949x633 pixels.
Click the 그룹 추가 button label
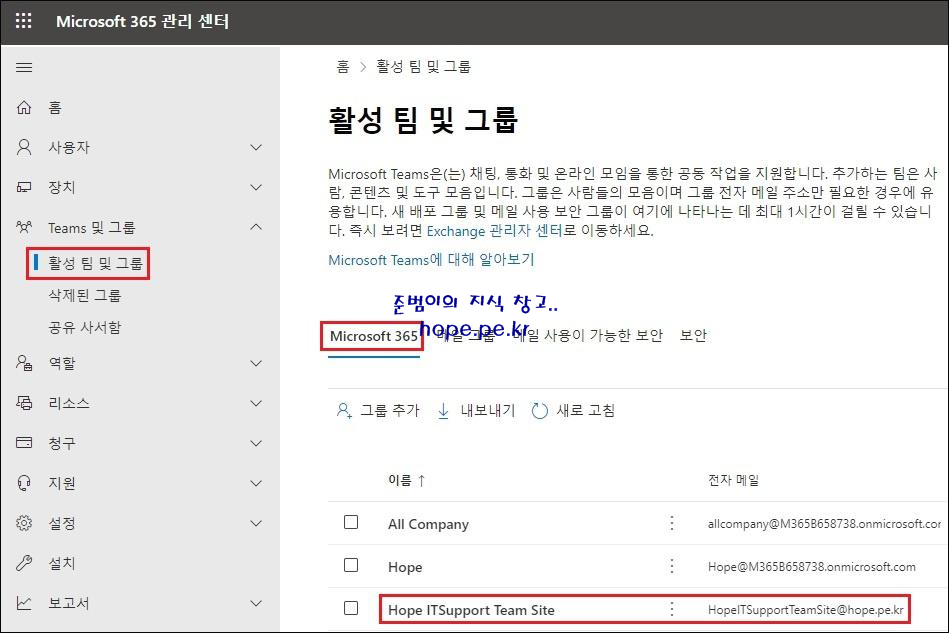click(x=390, y=411)
